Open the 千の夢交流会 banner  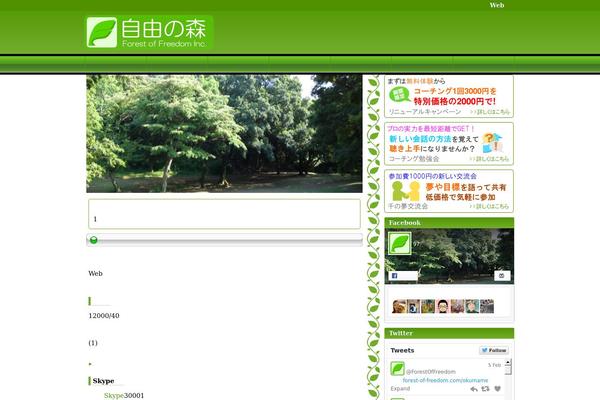tap(449, 191)
